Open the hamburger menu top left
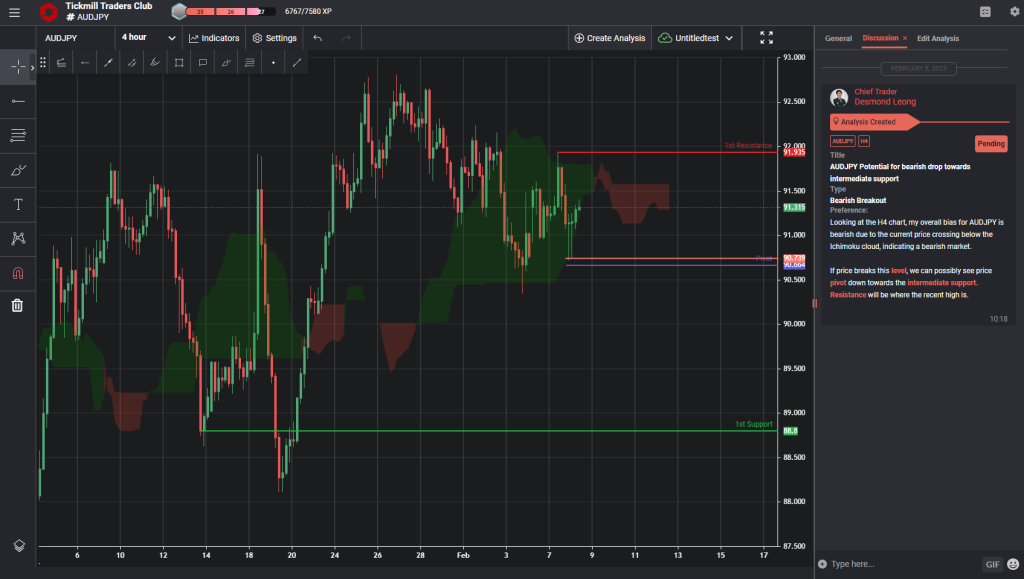This screenshot has width=1024, height=579. click(x=14, y=14)
